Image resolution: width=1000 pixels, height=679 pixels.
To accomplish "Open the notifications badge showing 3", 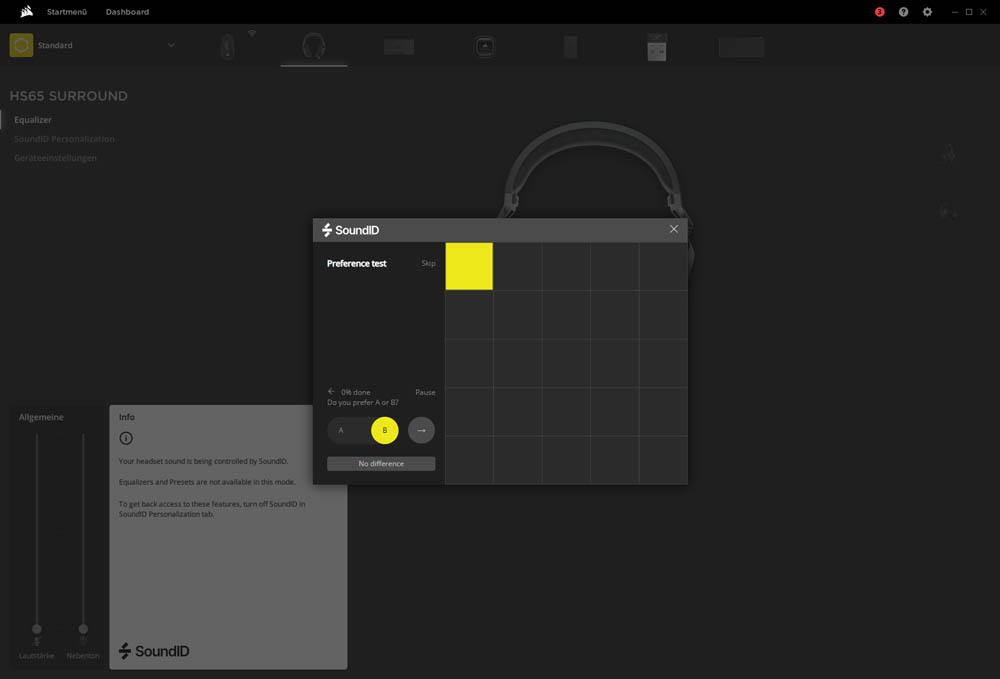I will (x=879, y=12).
